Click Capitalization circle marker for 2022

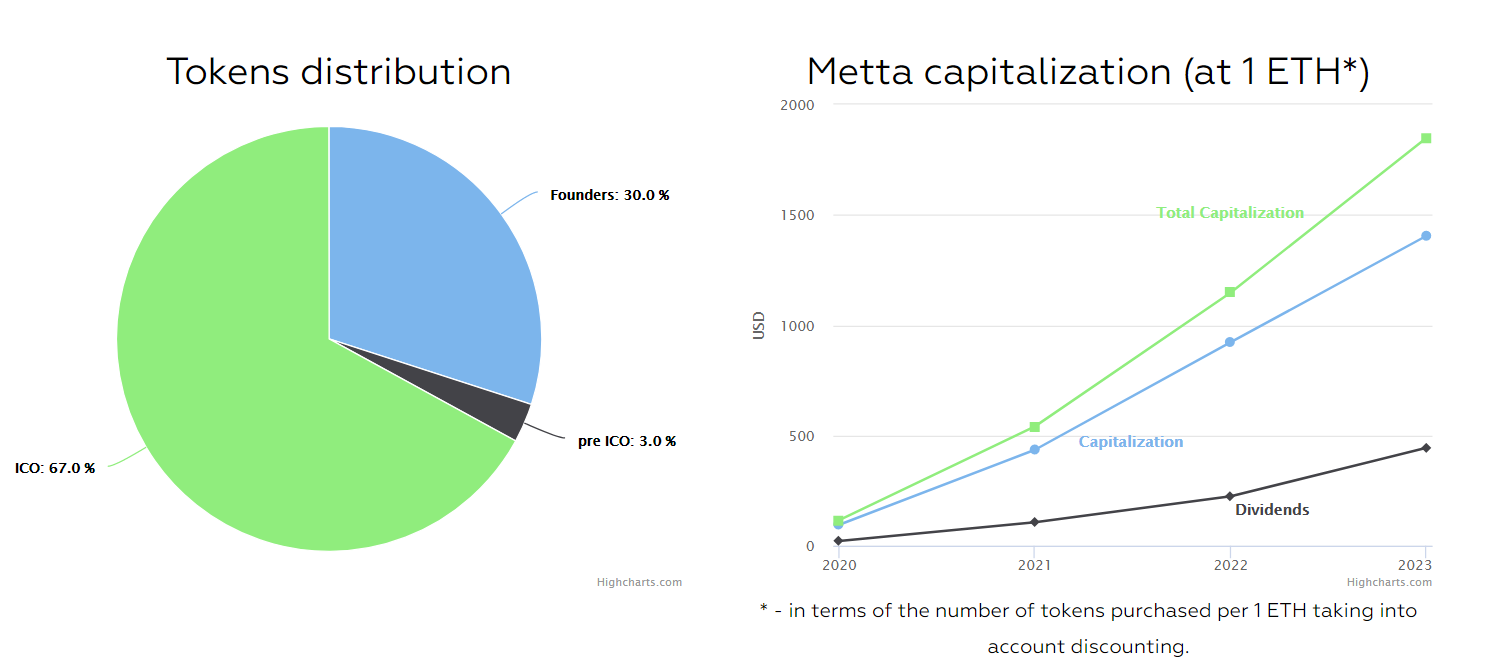(x=1230, y=342)
